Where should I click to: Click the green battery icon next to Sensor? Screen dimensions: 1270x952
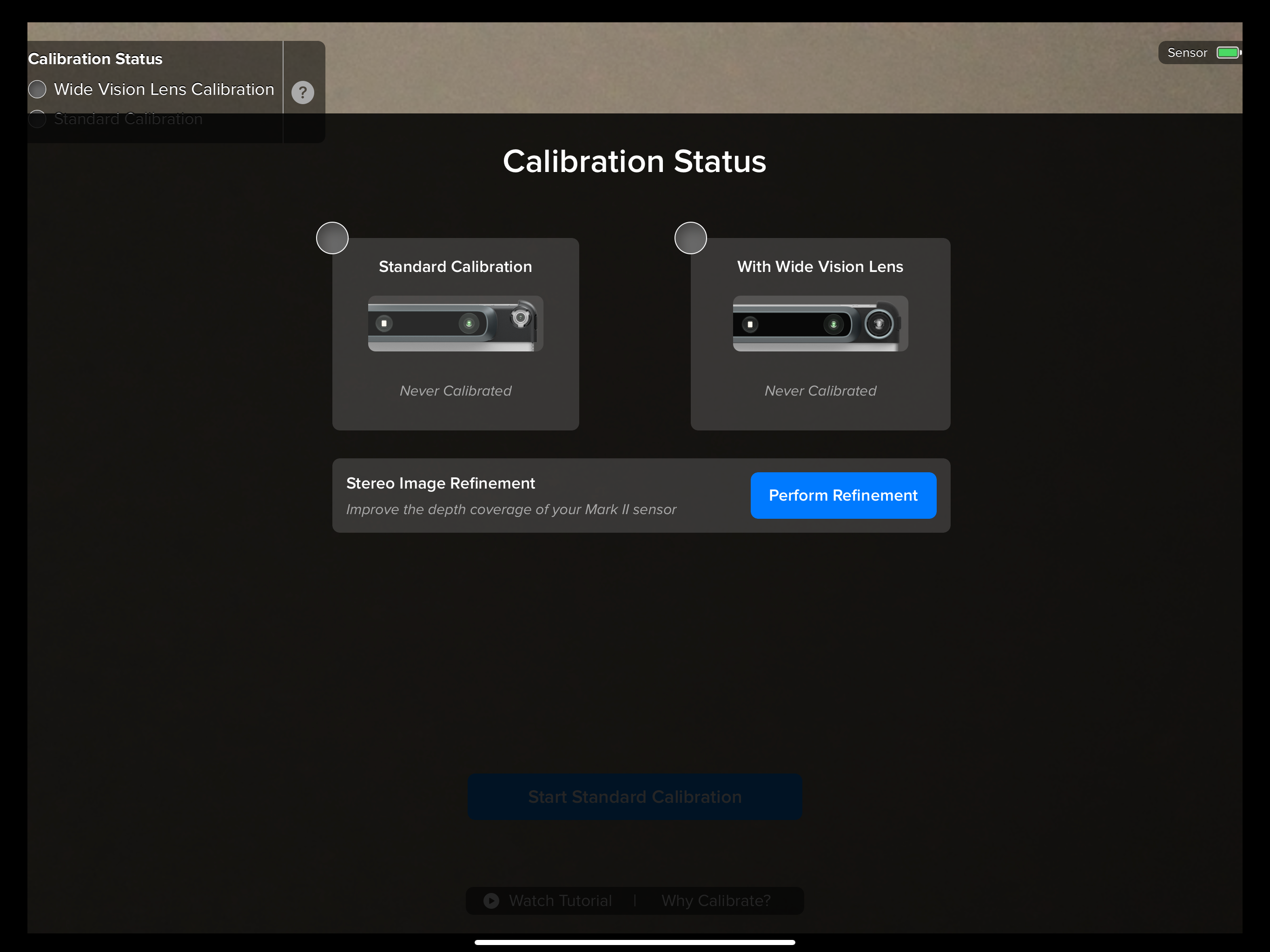point(1229,52)
